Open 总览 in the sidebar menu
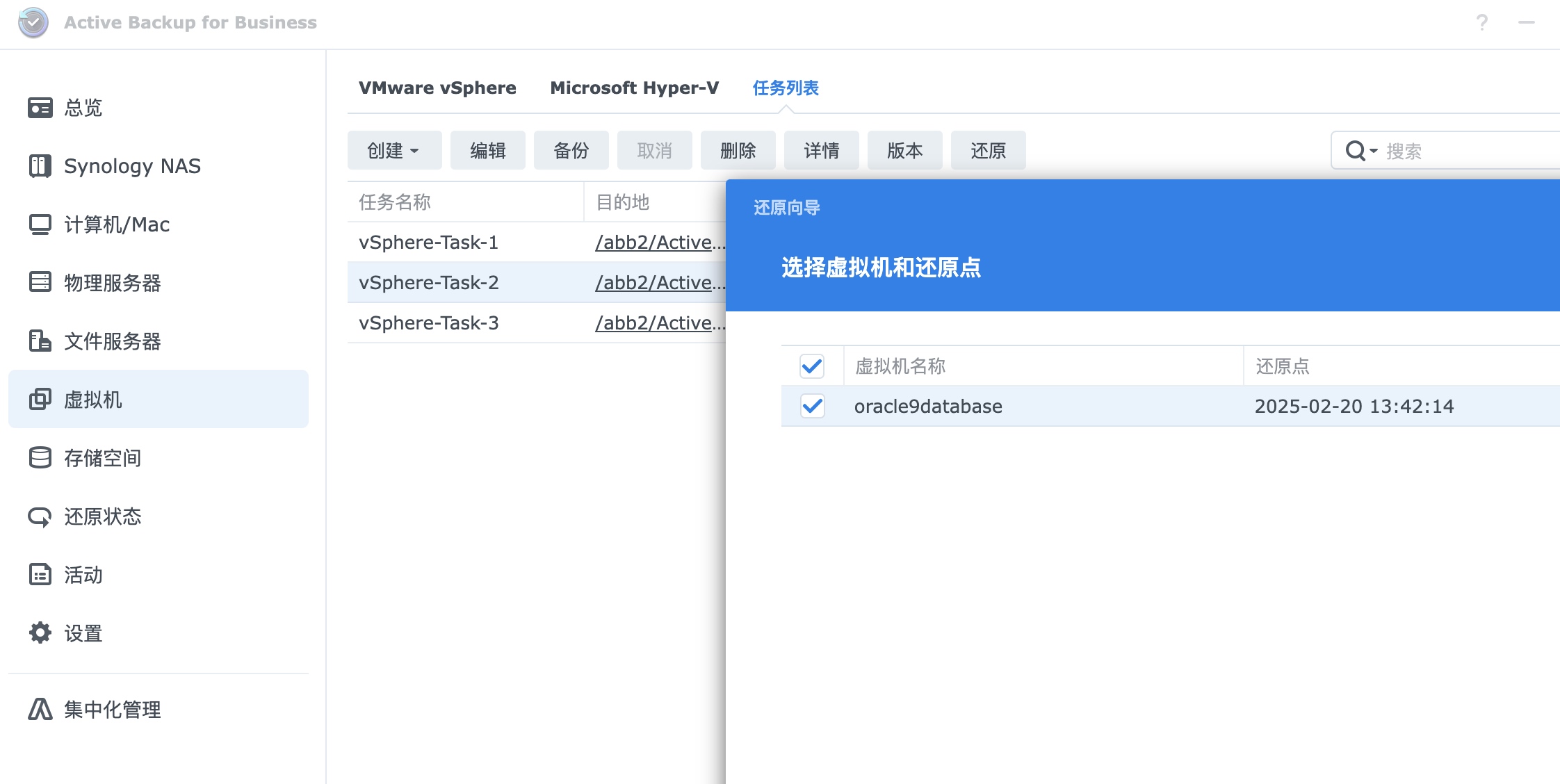This screenshot has height=784, width=1560. tap(159, 108)
